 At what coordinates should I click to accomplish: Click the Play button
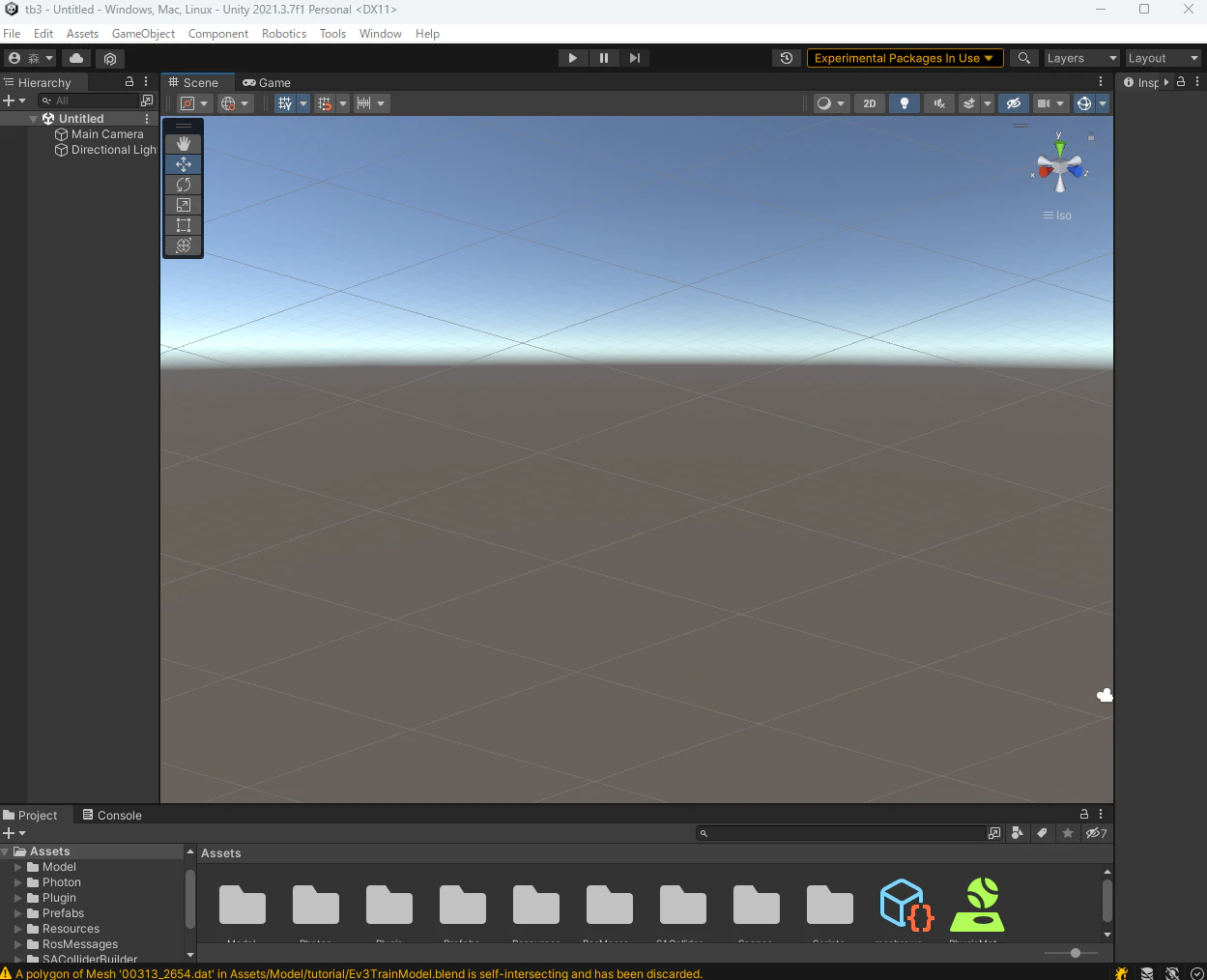(x=573, y=58)
